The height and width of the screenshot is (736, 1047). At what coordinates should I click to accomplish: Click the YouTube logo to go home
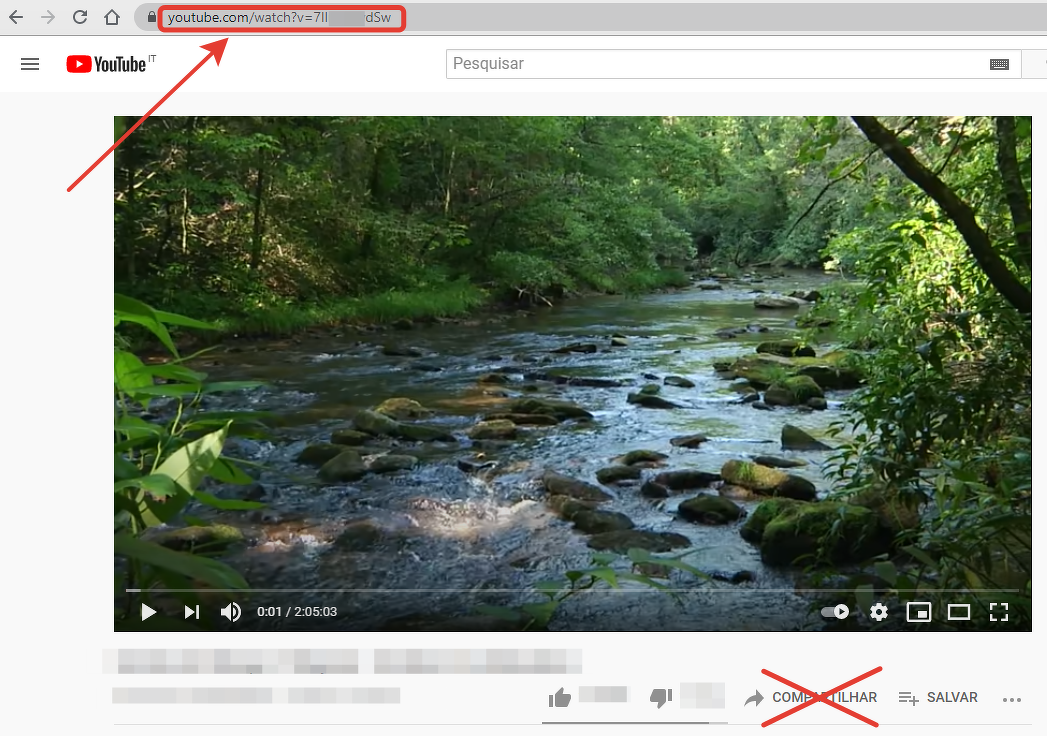click(x=108, y=64)
